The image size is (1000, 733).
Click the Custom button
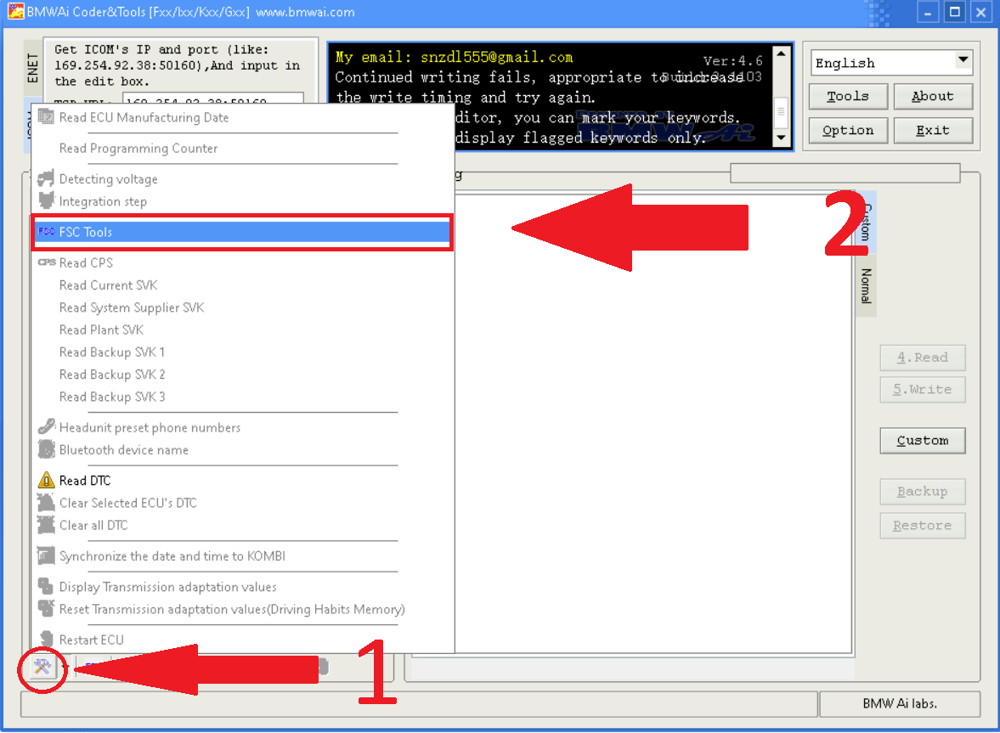[922, 440]
